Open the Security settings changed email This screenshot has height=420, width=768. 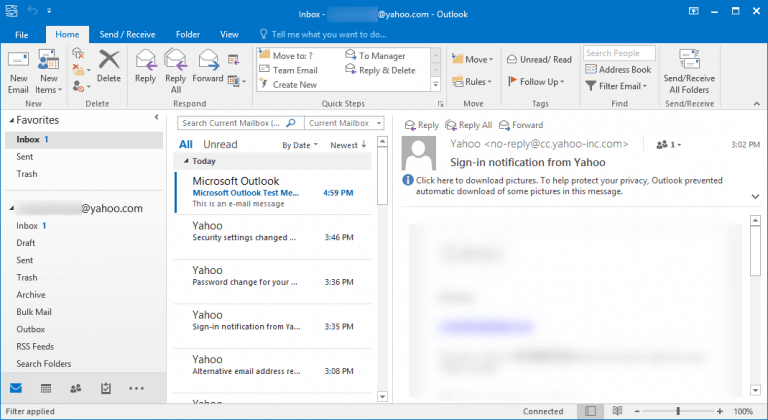pos(273,237)
